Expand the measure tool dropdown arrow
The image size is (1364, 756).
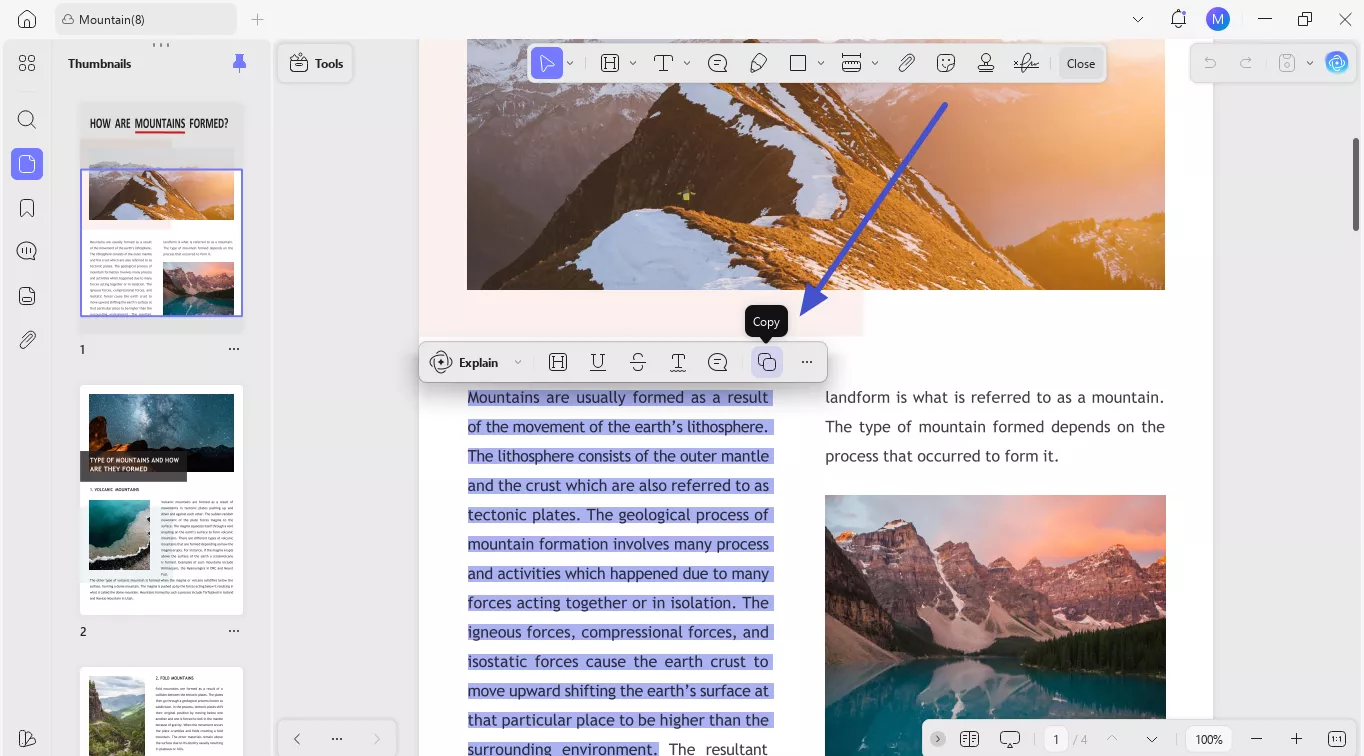pyautogui.click(x=875, y=63)
